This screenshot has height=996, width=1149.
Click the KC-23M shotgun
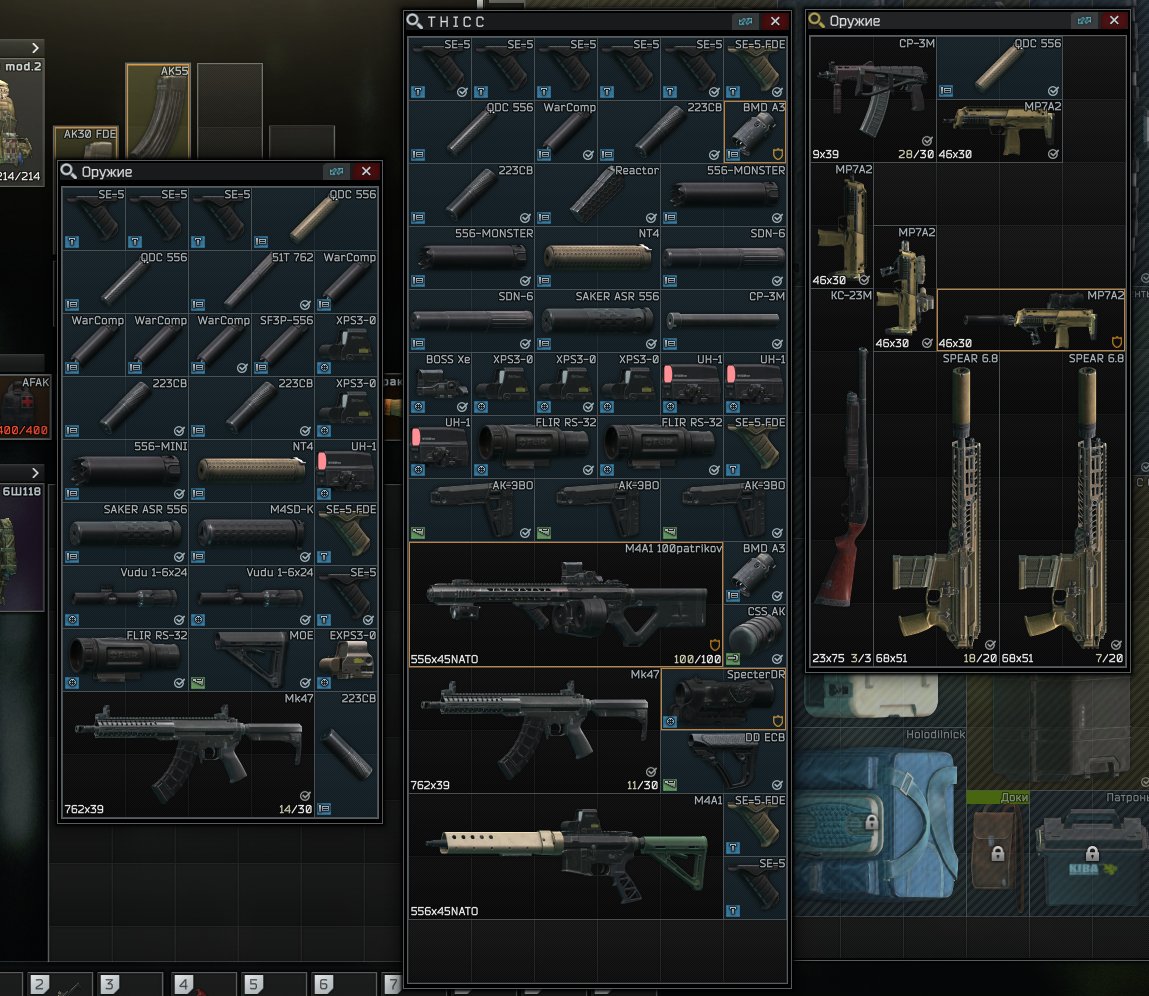[x=842, y=478]
